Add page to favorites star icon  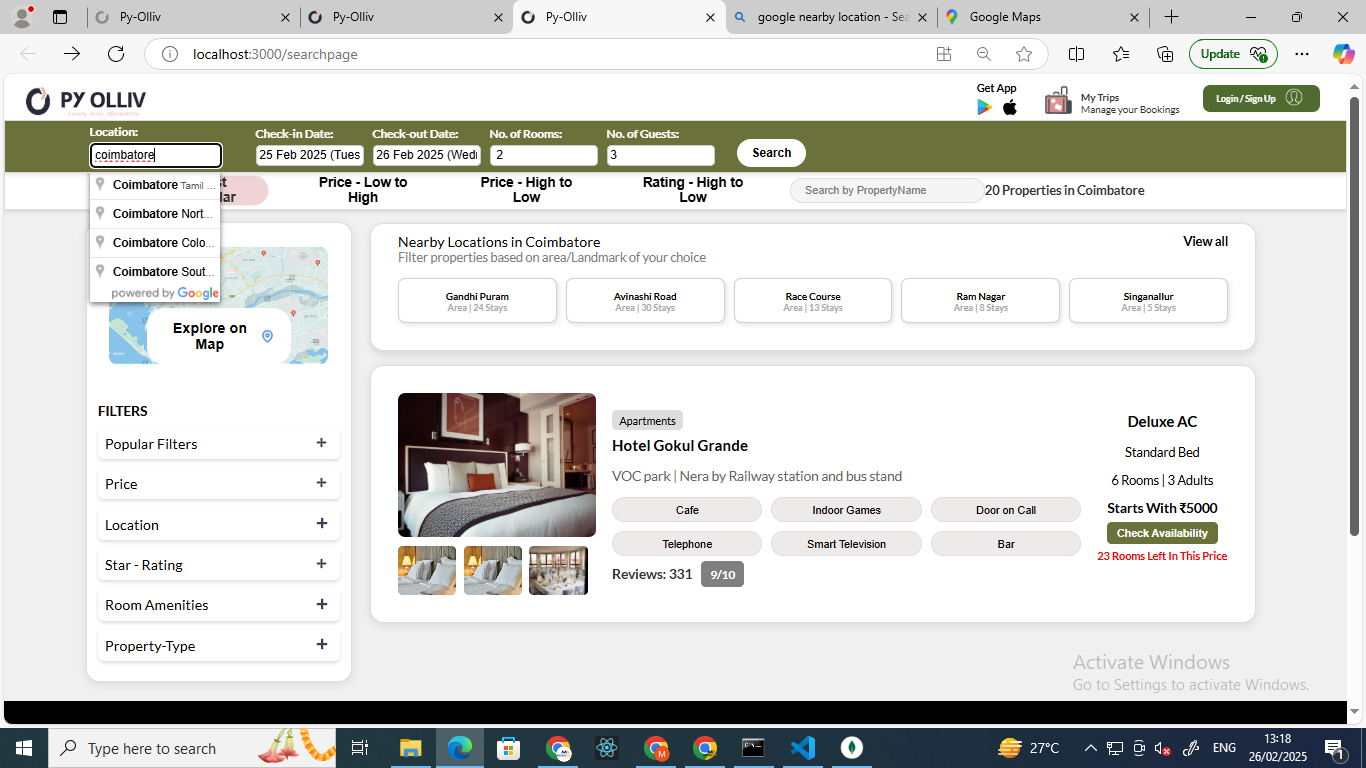1023,54
